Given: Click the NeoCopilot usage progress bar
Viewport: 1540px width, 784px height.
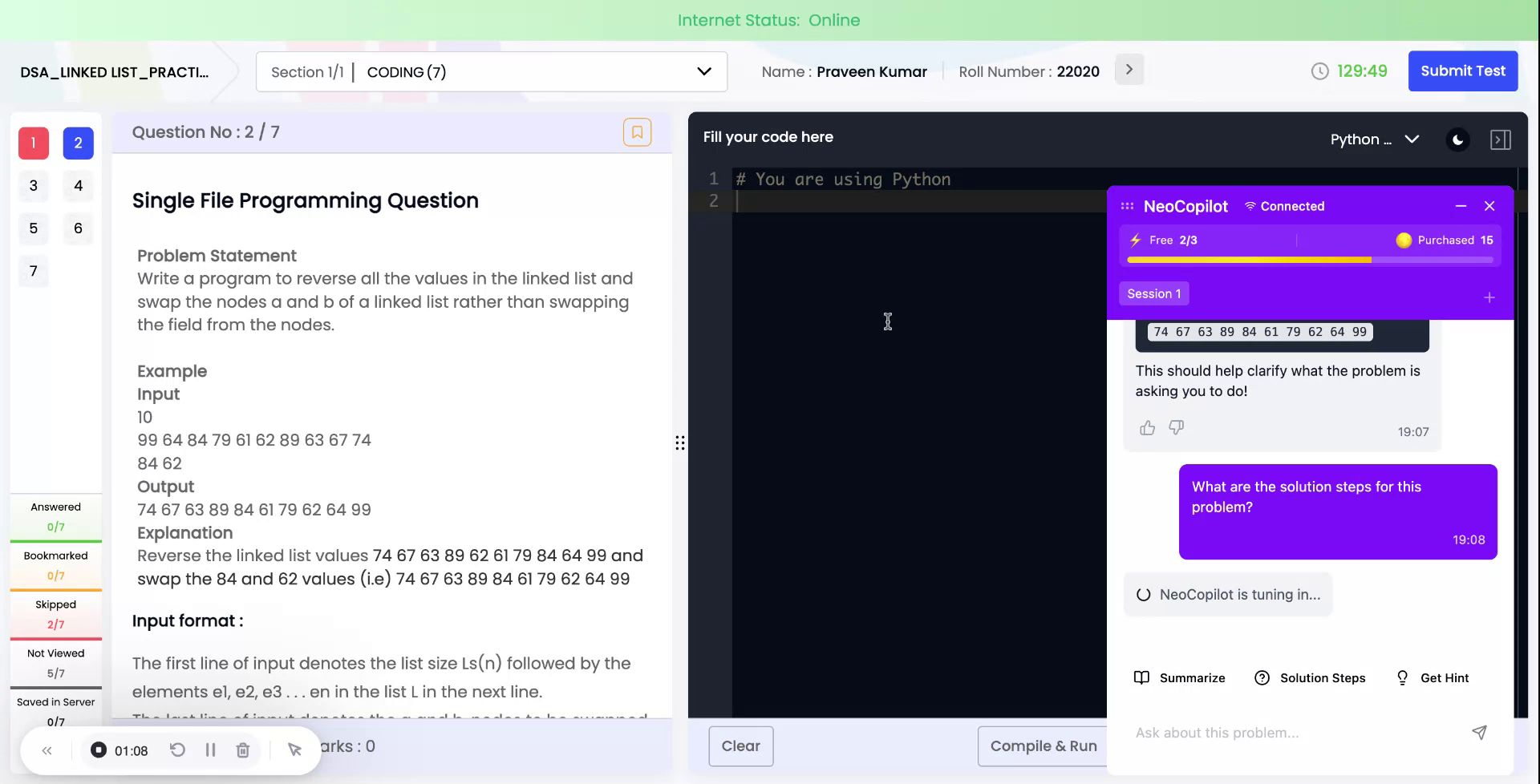Looking at the screenshot, I should [1310, 260].
